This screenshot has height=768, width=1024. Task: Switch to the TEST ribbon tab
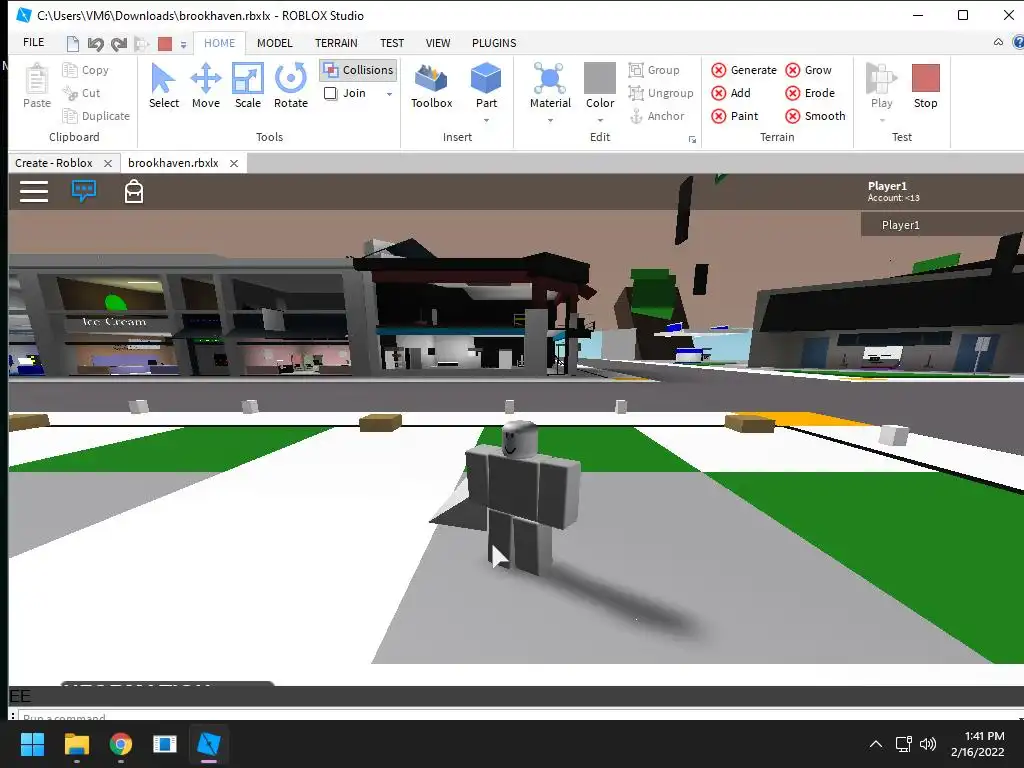click(x=392, y=43)
